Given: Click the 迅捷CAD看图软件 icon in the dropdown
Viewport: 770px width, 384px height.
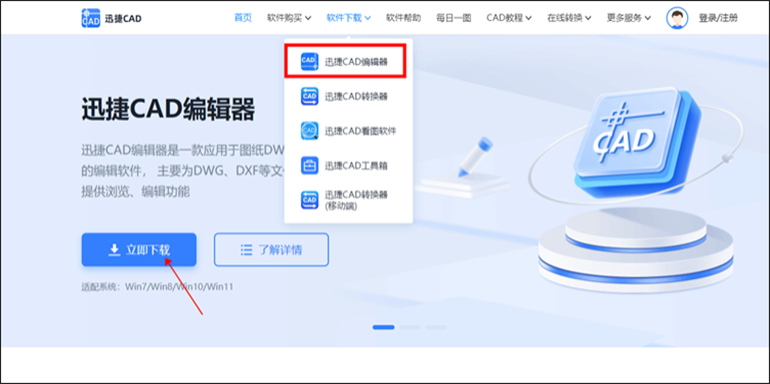Looking at the screenshot, I should (309, 131).
